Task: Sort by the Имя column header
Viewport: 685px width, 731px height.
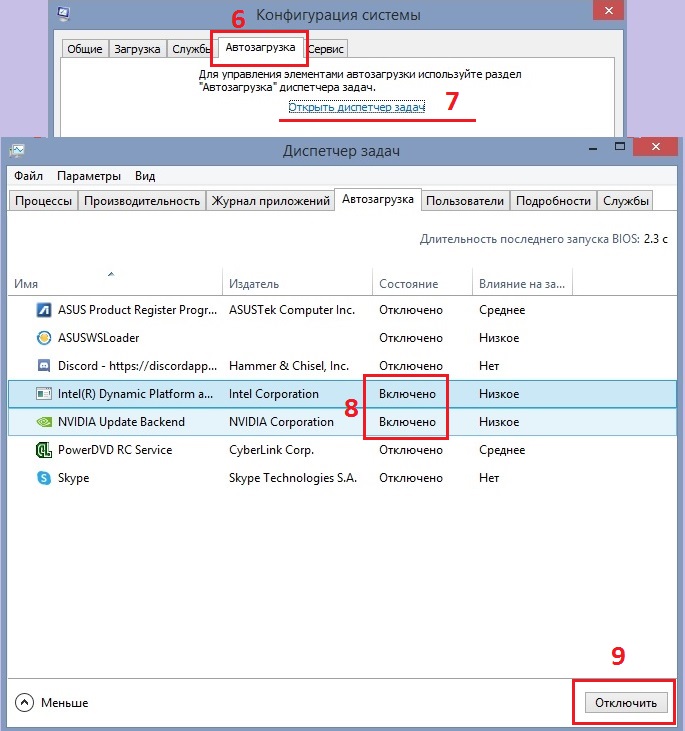Action: [115, 283]
